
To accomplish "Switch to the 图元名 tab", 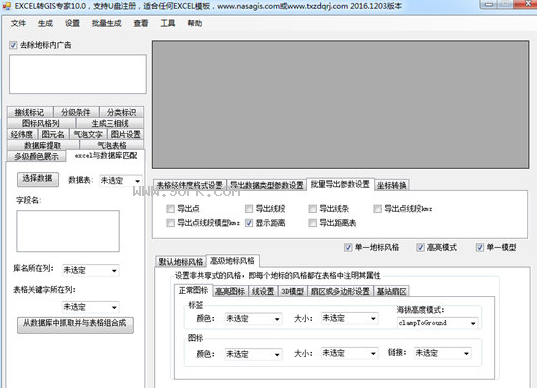I will click(x=53, y=134).
